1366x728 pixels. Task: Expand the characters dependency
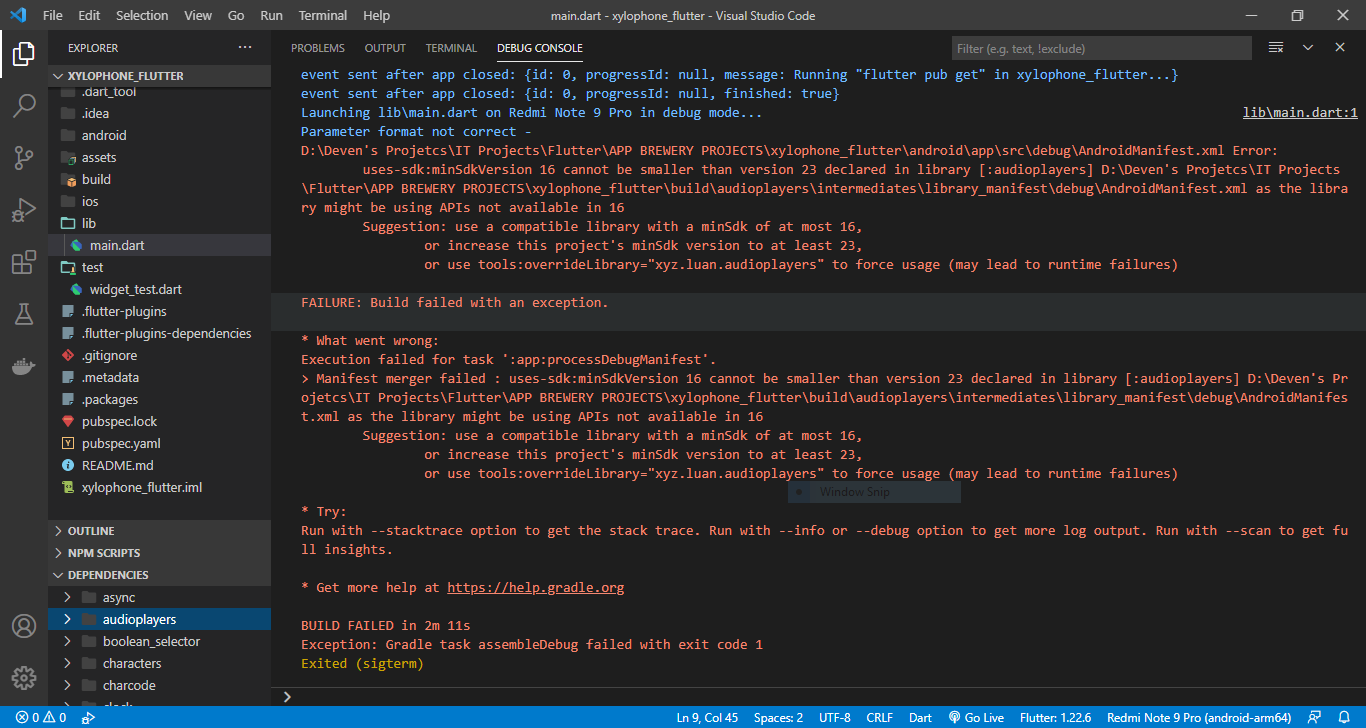pyautogui.click(x=160, y=664)
